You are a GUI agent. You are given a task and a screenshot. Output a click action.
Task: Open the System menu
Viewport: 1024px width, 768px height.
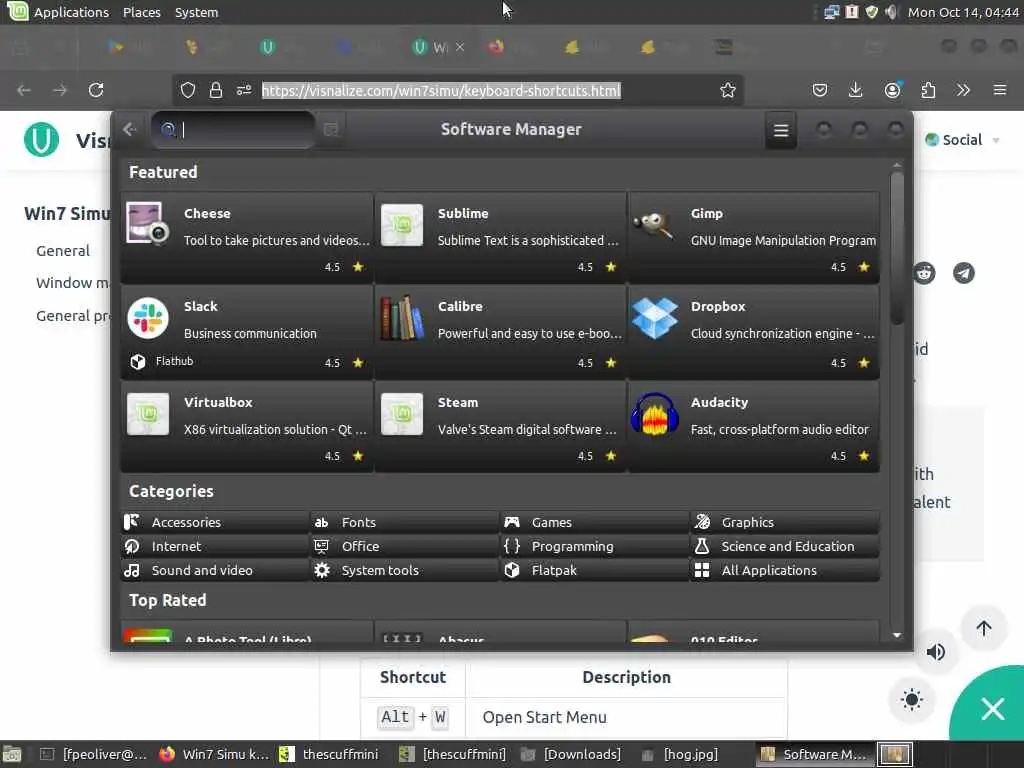click(197, 12)
